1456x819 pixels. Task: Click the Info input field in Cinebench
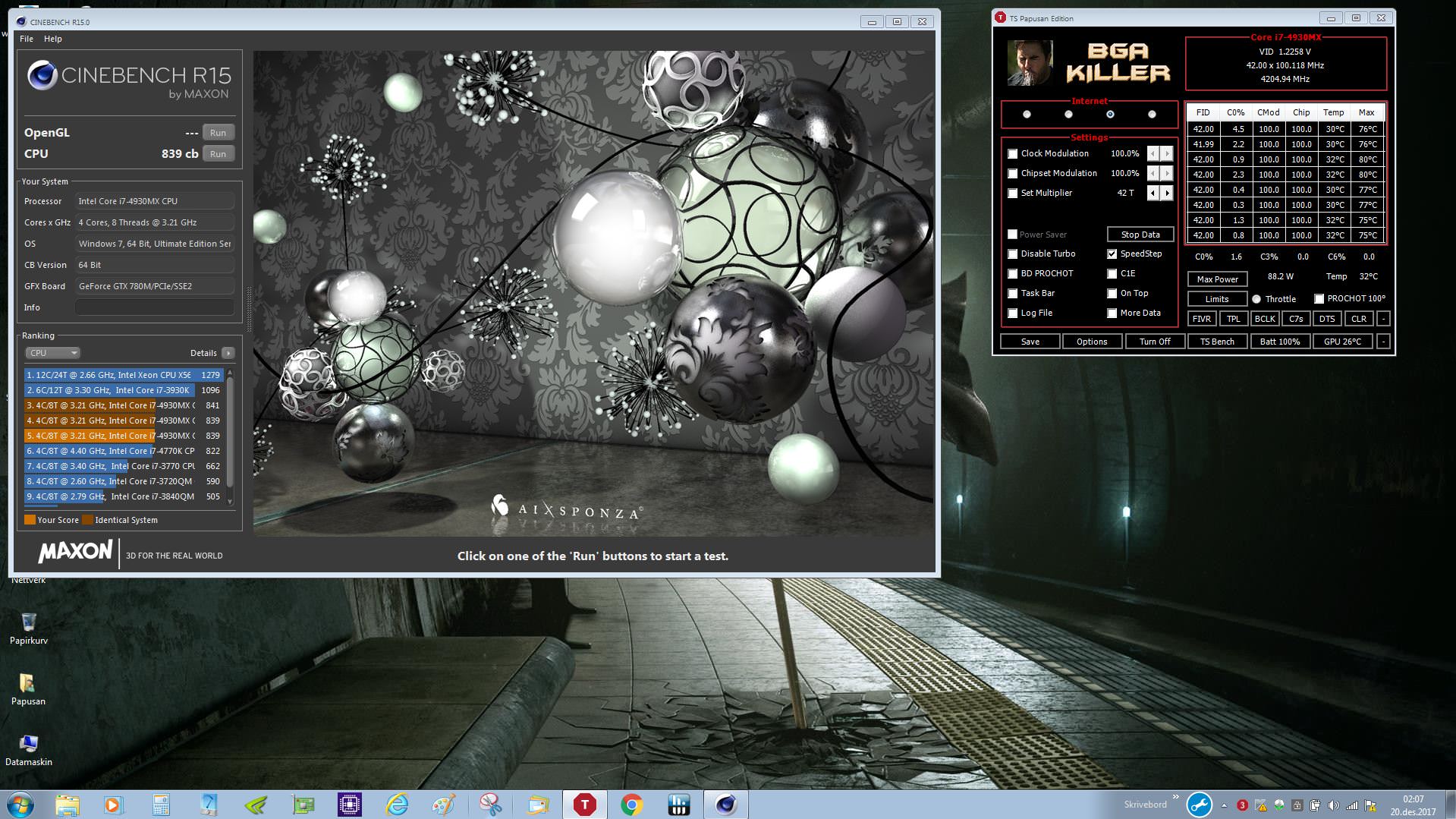click(x=155, y=307)
